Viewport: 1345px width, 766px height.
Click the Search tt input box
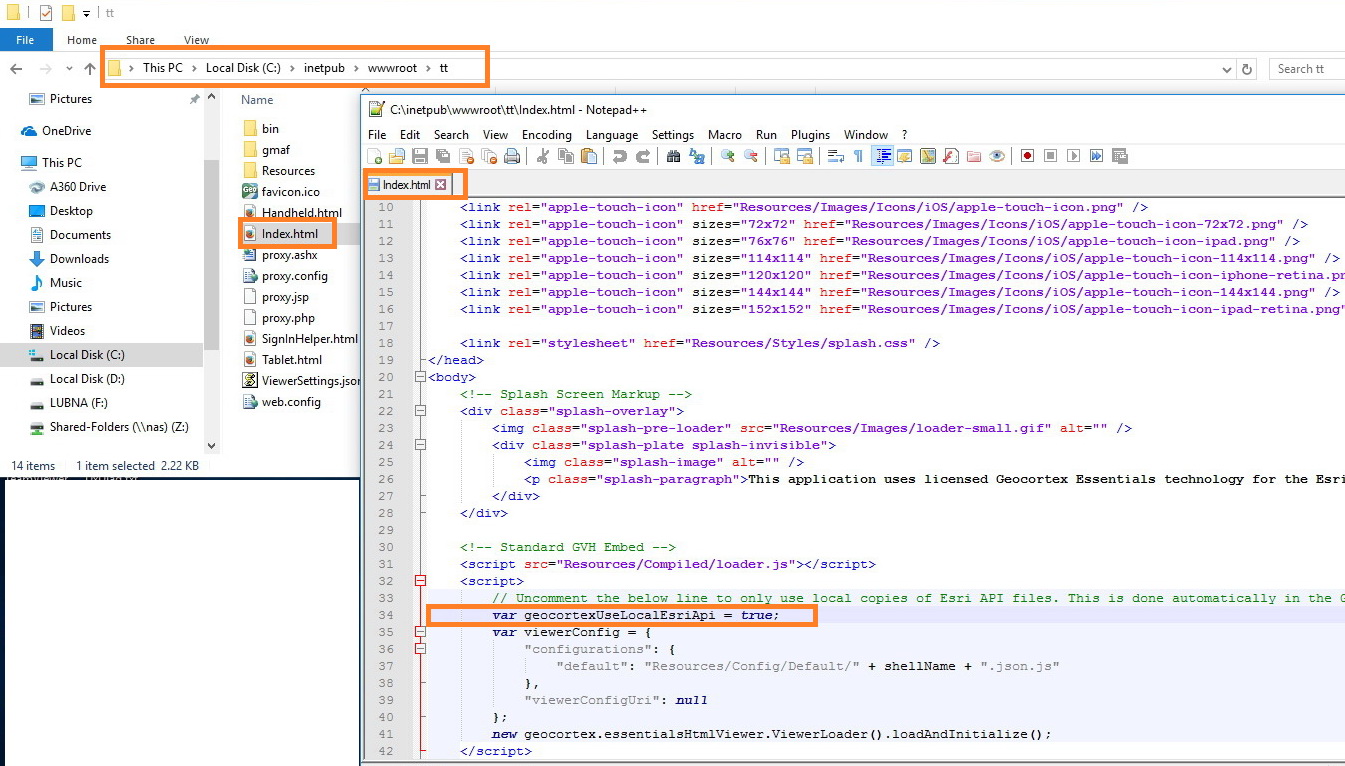coord(1307,69)
